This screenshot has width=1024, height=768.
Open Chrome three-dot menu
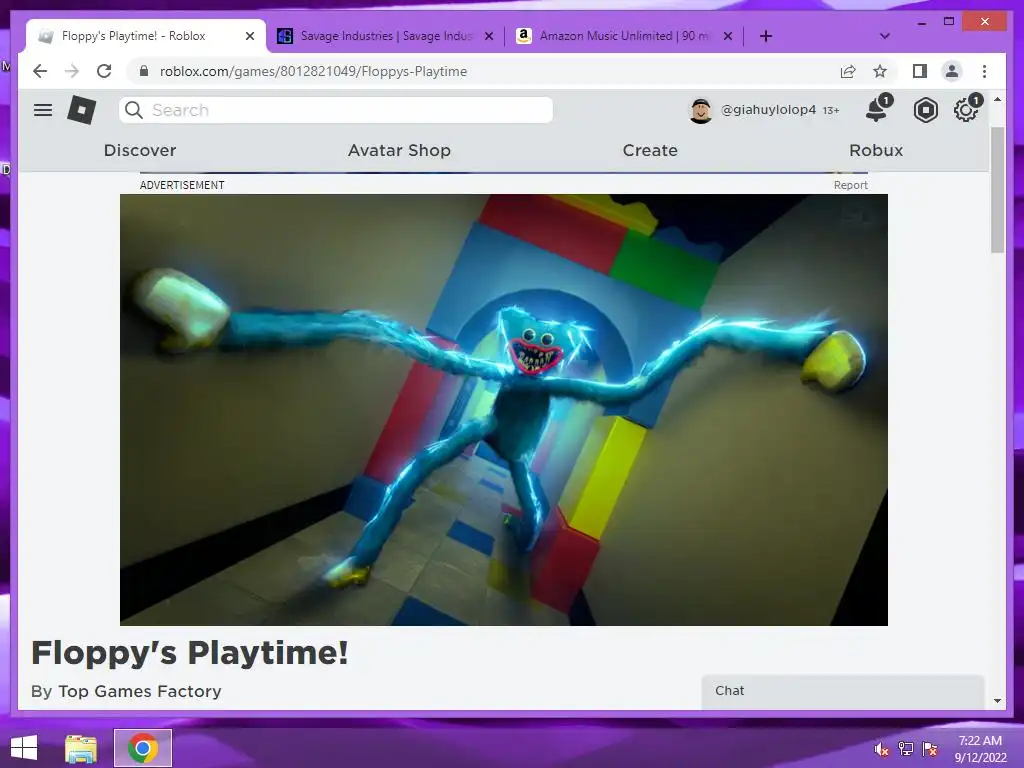(x=984, y=71)
